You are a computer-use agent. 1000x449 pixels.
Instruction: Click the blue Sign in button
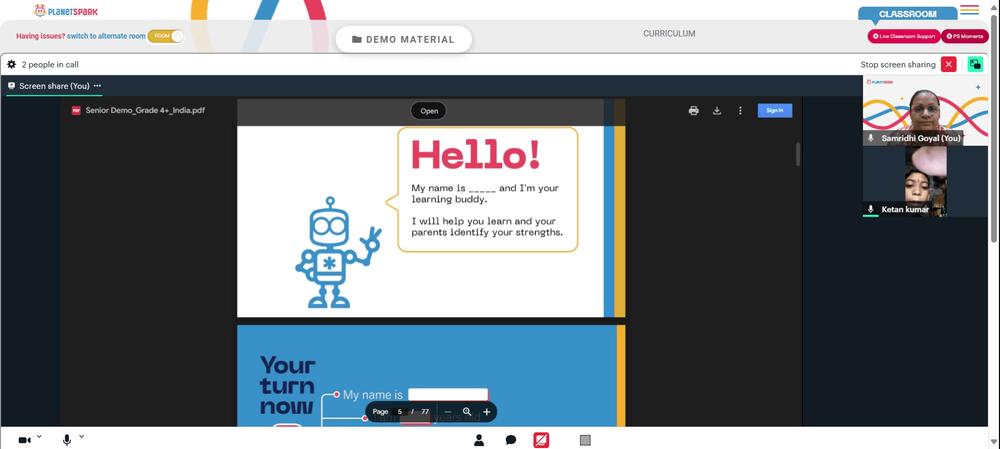click(775, 110)
